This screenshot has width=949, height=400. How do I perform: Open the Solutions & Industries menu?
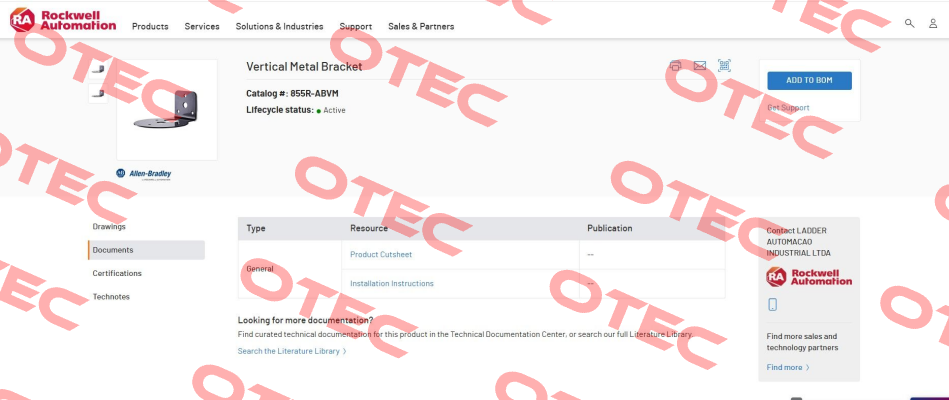280,27
